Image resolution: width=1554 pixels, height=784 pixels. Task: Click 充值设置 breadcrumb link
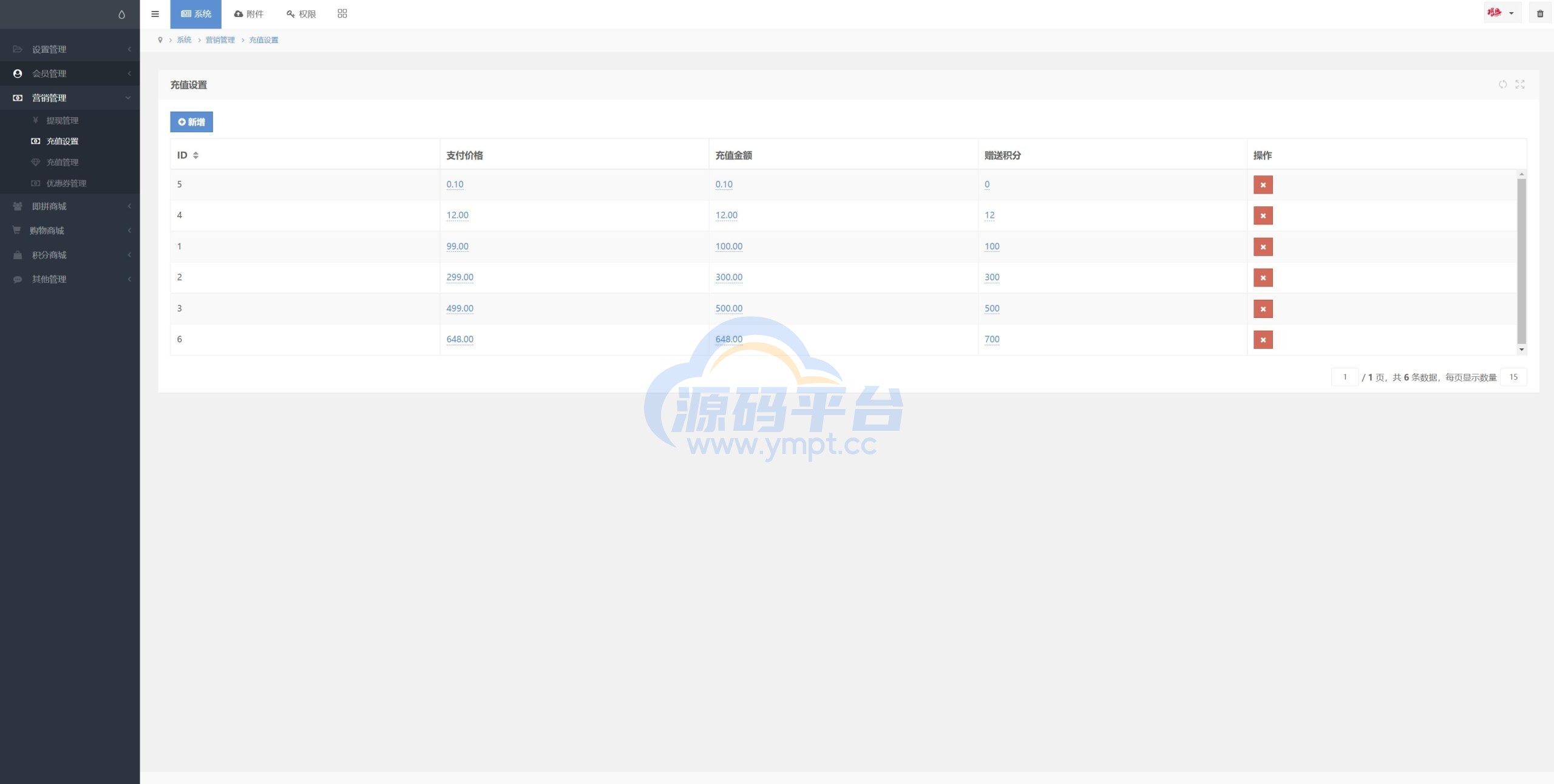point(263,40)
